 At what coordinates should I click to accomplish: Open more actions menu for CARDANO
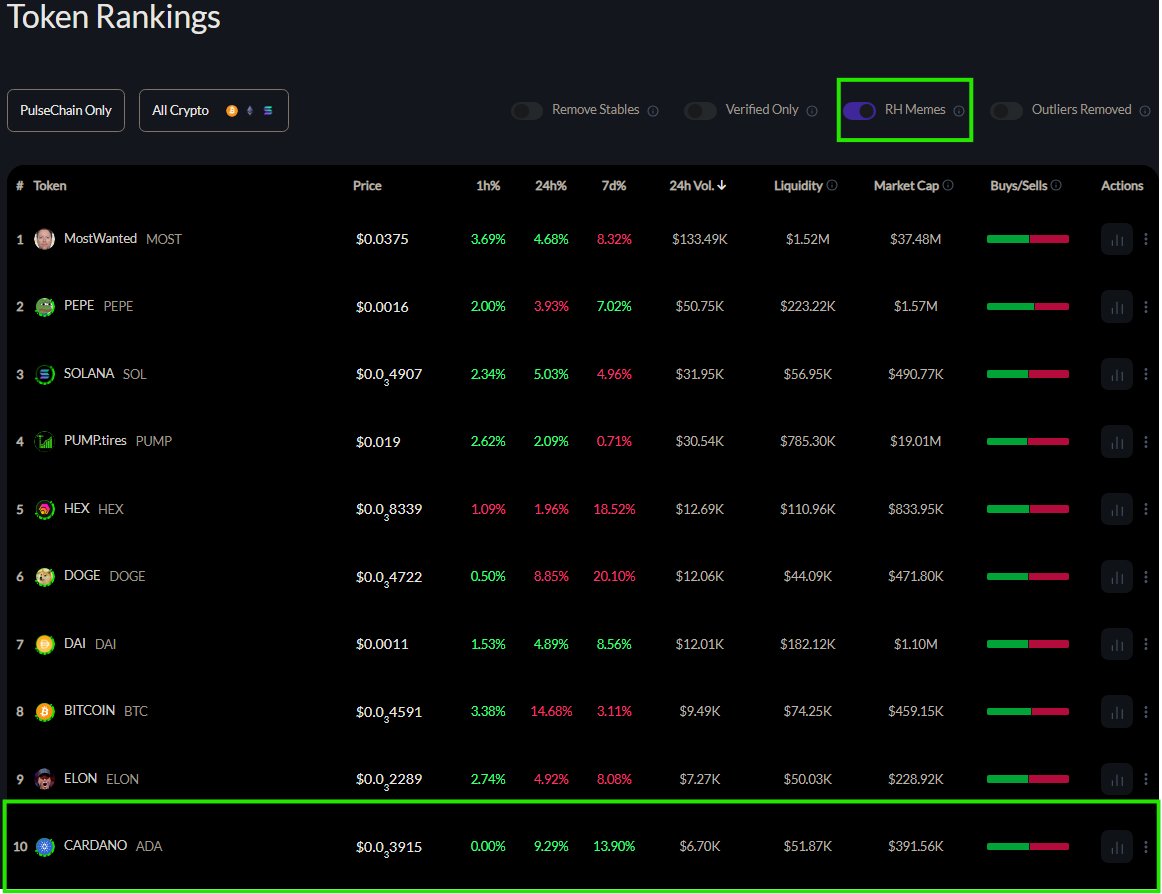click(x=1146, y=847)
